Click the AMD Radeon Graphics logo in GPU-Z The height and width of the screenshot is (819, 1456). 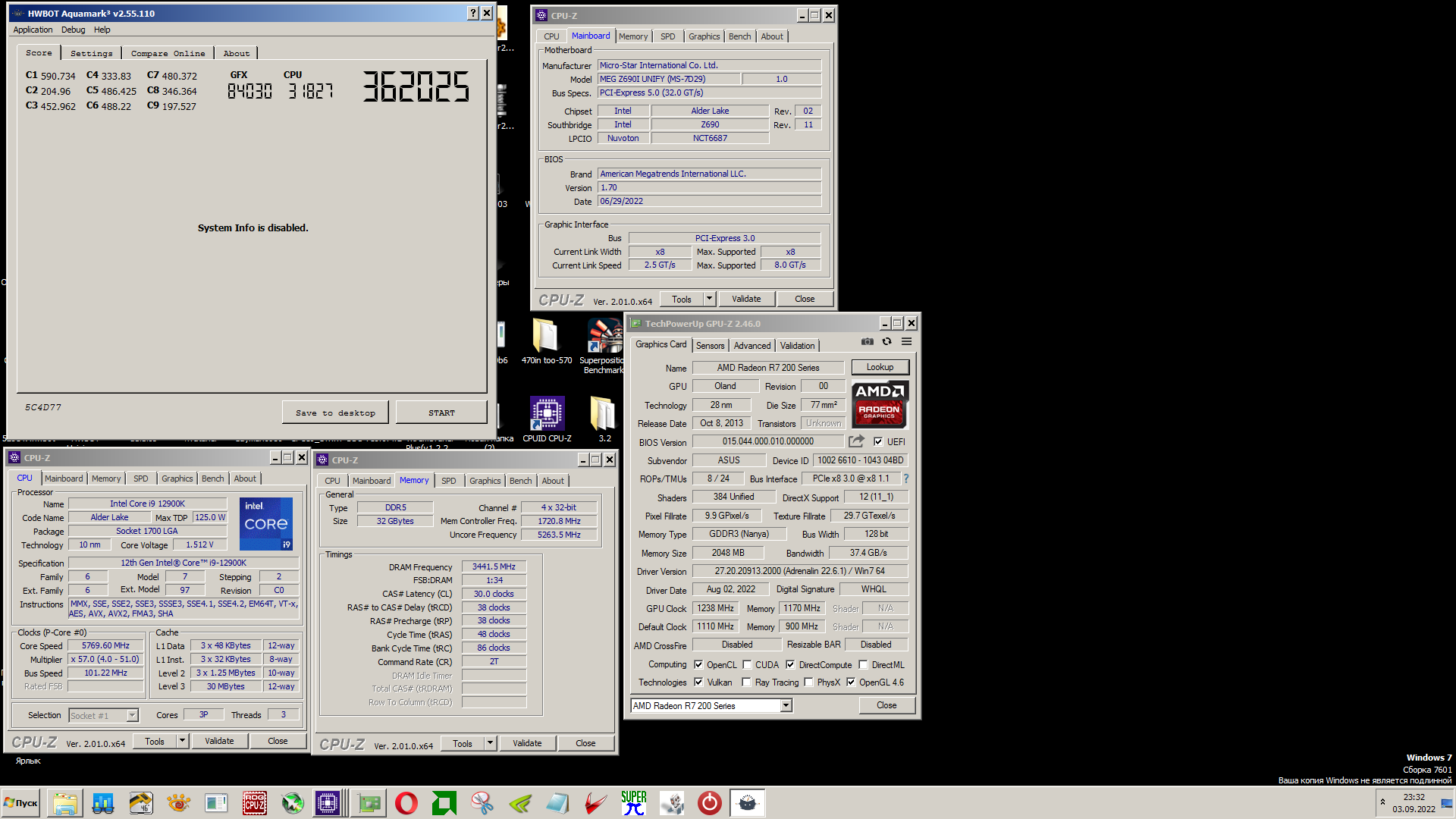coord(880,403)
